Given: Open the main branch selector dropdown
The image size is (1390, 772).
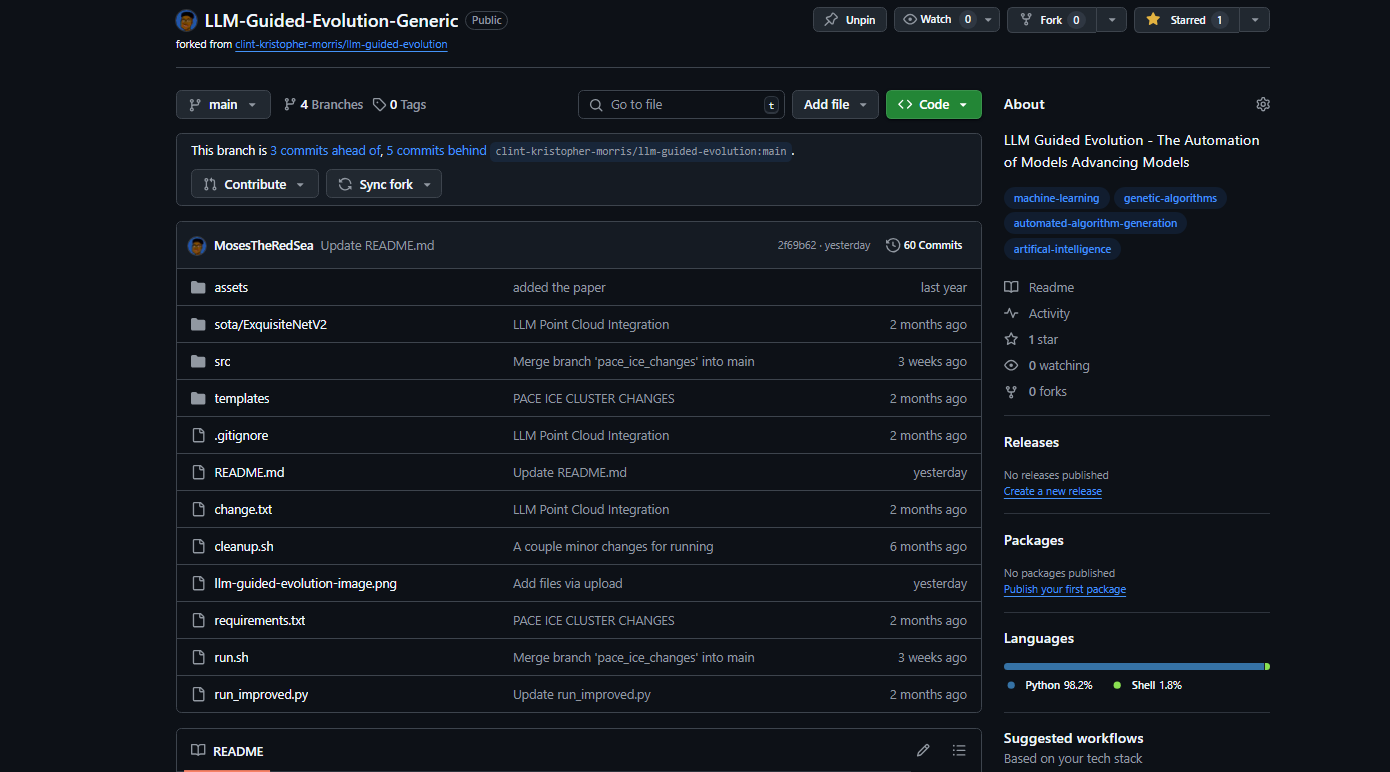Looking at the screenshot, I should (223, 104).
